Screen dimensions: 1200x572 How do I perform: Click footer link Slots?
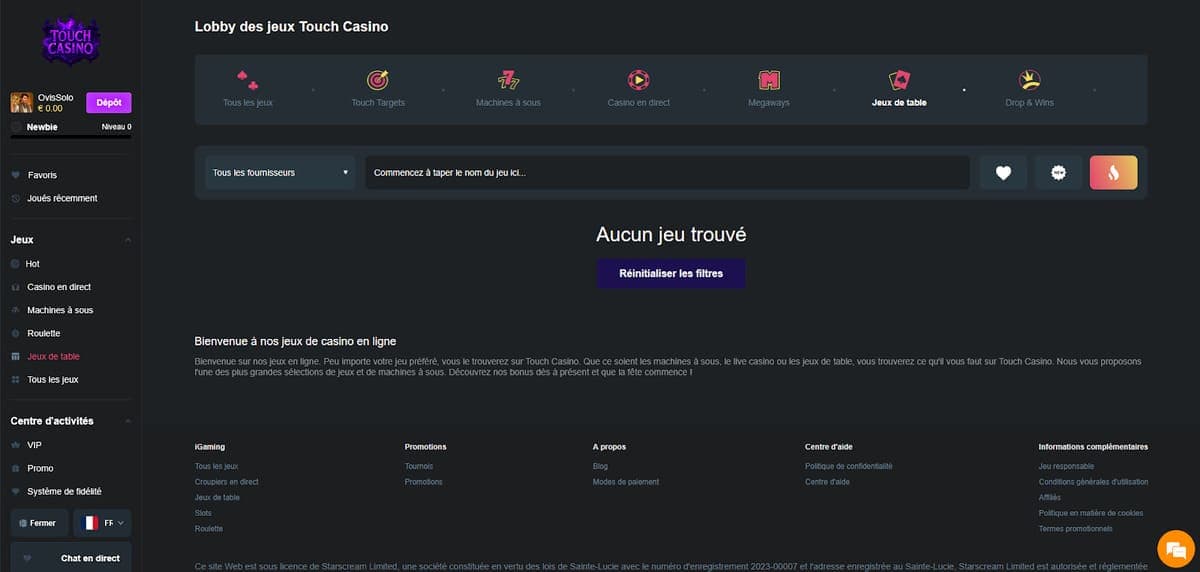203,513
